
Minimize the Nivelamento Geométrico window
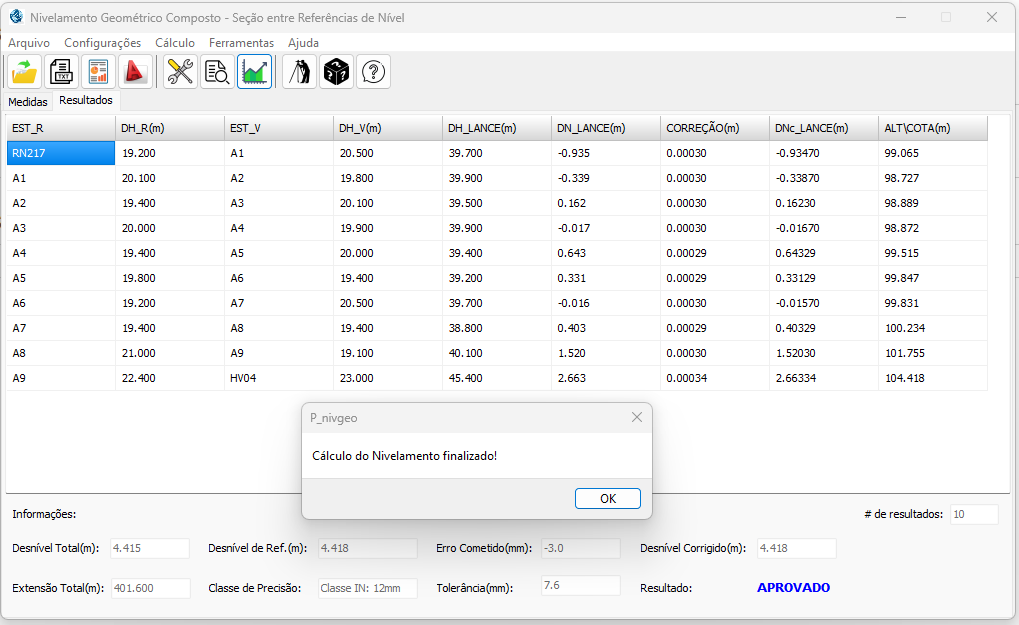pyautogui.click(x=901, y=18)
